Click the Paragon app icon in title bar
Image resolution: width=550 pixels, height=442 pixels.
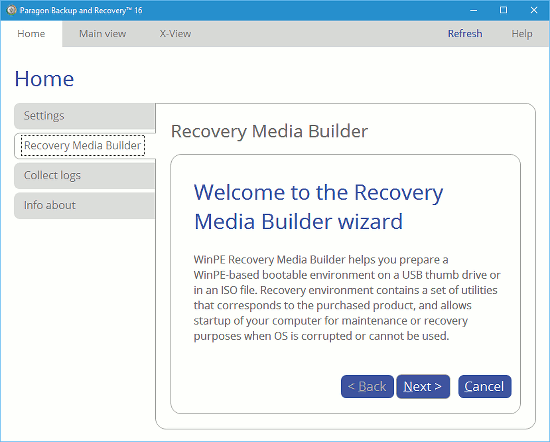click(12, 10)
